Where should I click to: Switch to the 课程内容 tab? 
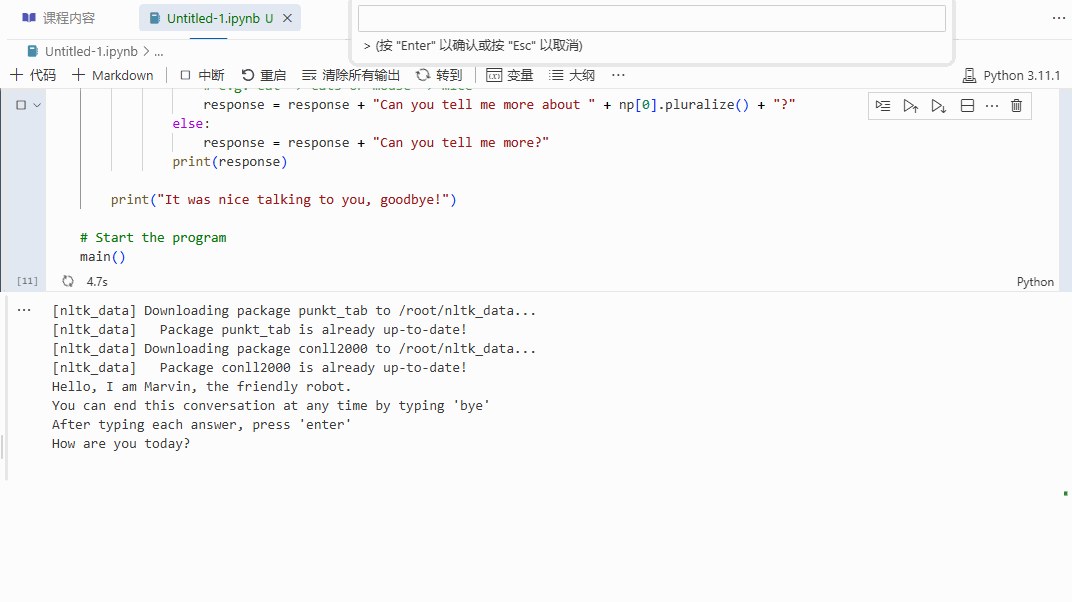[59, 18]
